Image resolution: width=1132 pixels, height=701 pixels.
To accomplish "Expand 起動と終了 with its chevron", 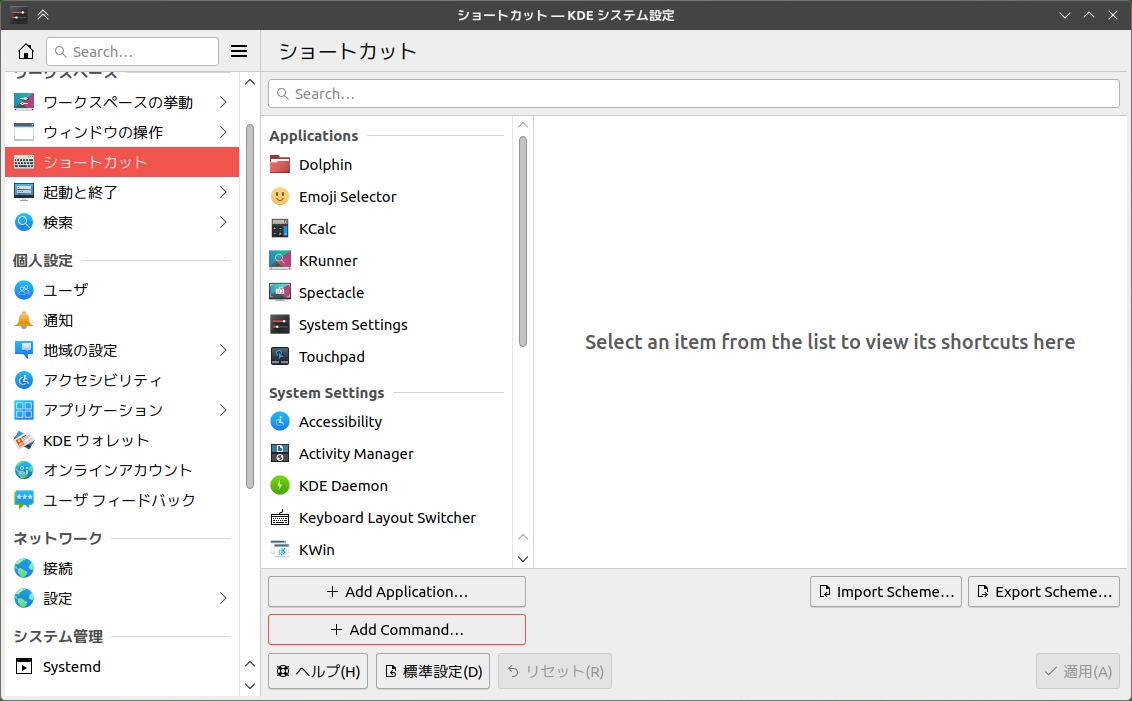I will (223, 192).
